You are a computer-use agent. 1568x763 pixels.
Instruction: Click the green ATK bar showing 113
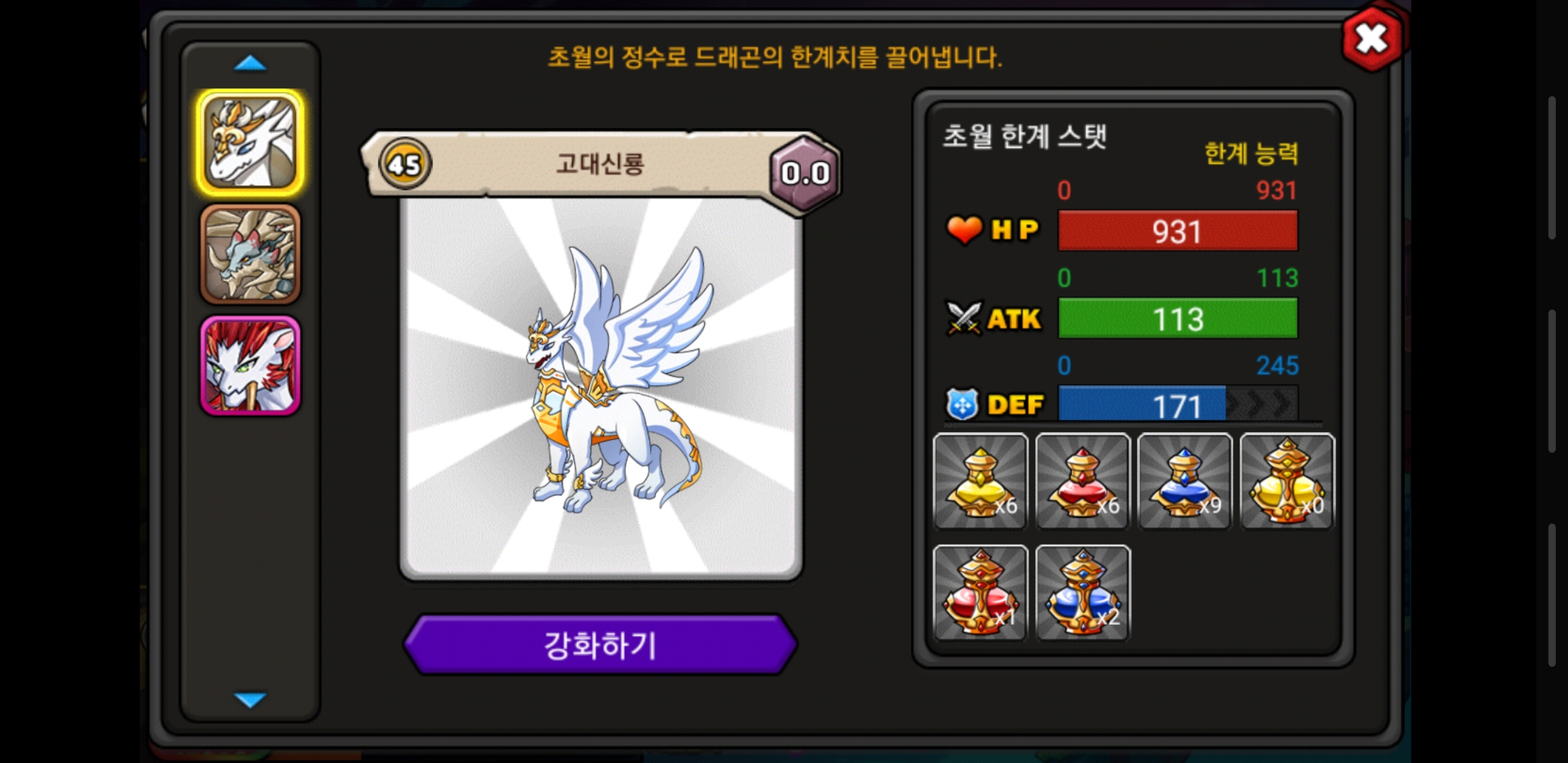click(x=1177, y=319)
